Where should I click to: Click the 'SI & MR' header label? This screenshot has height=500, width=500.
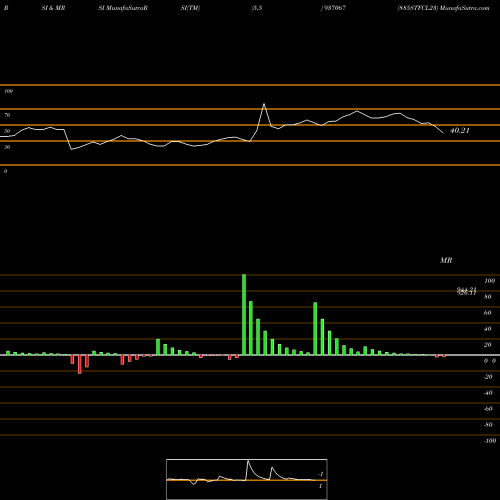pyautogui.click(x=53, y=8)
